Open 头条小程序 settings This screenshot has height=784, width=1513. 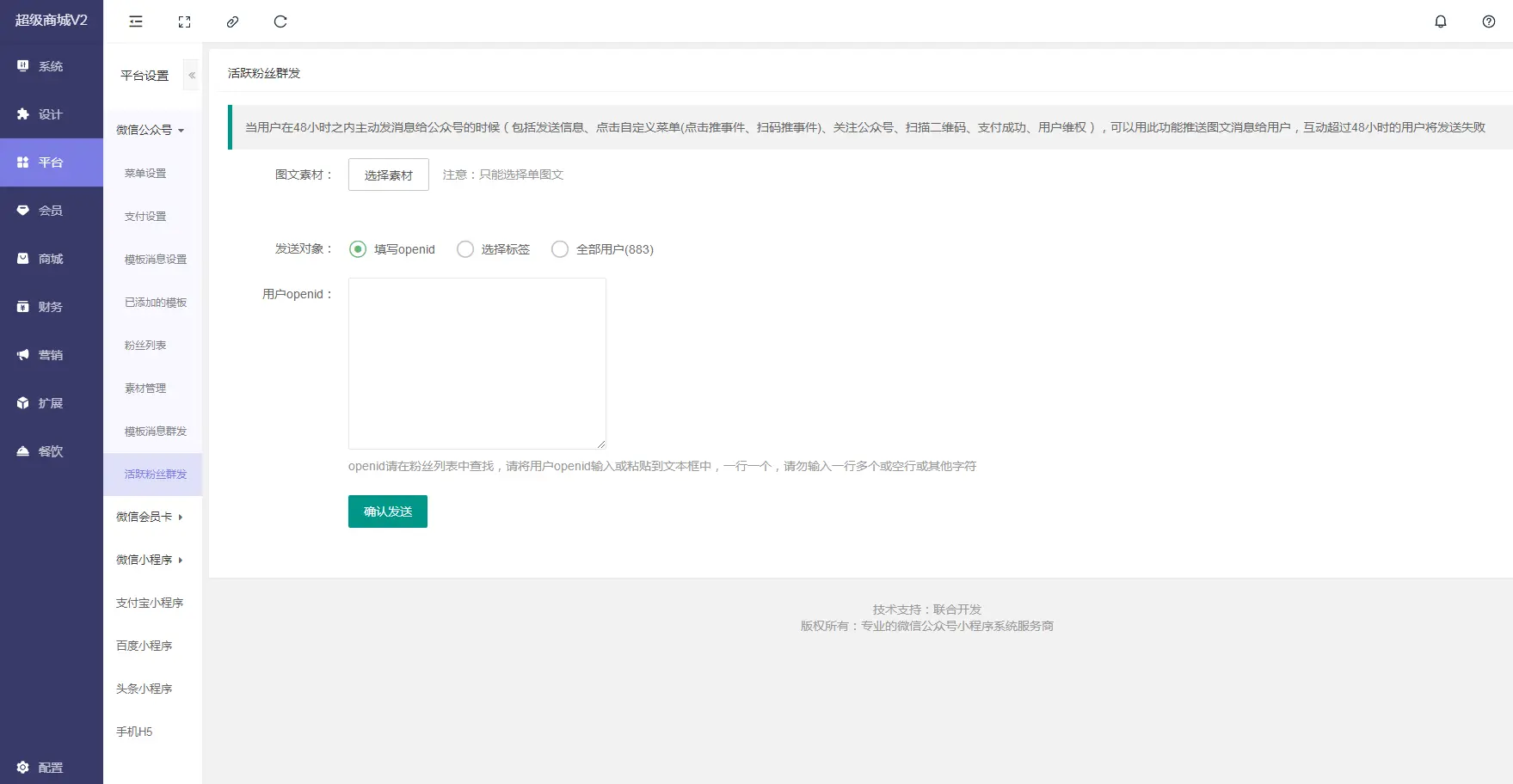[152, 689]
